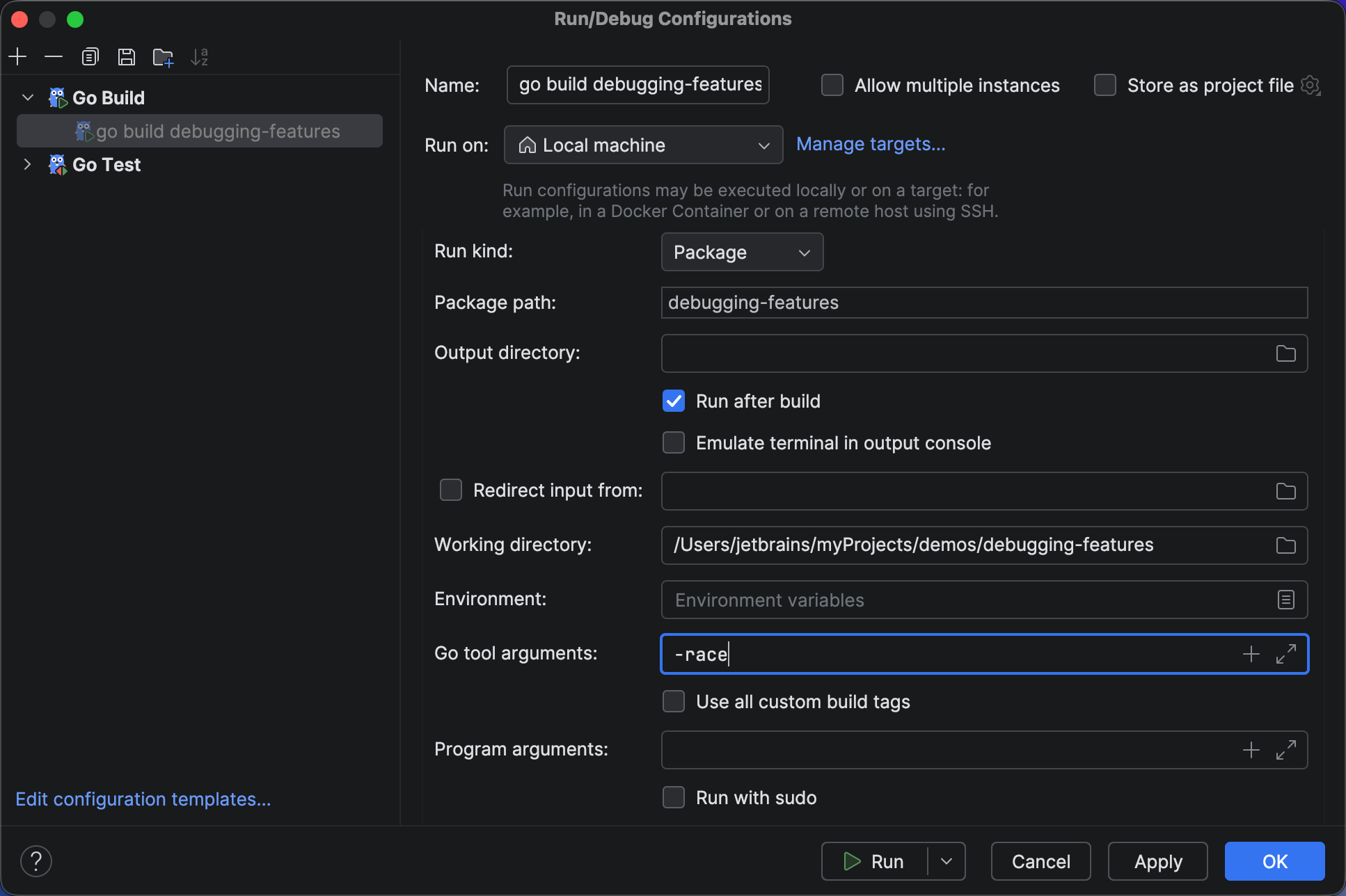Check Allow multiple instances
1346x896 pixels.
tap(832, 86)
